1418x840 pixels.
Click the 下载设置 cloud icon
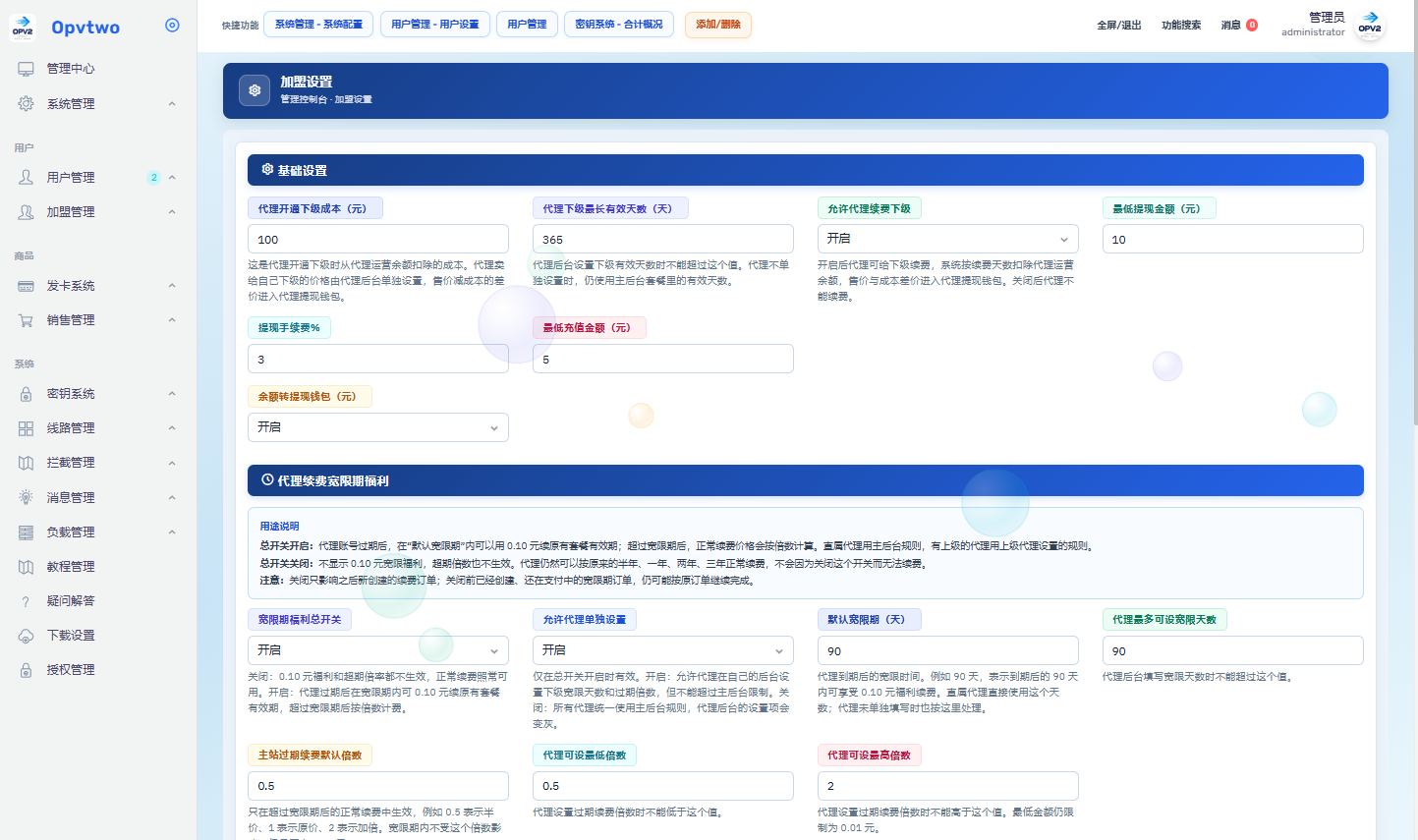pos(26,636)
